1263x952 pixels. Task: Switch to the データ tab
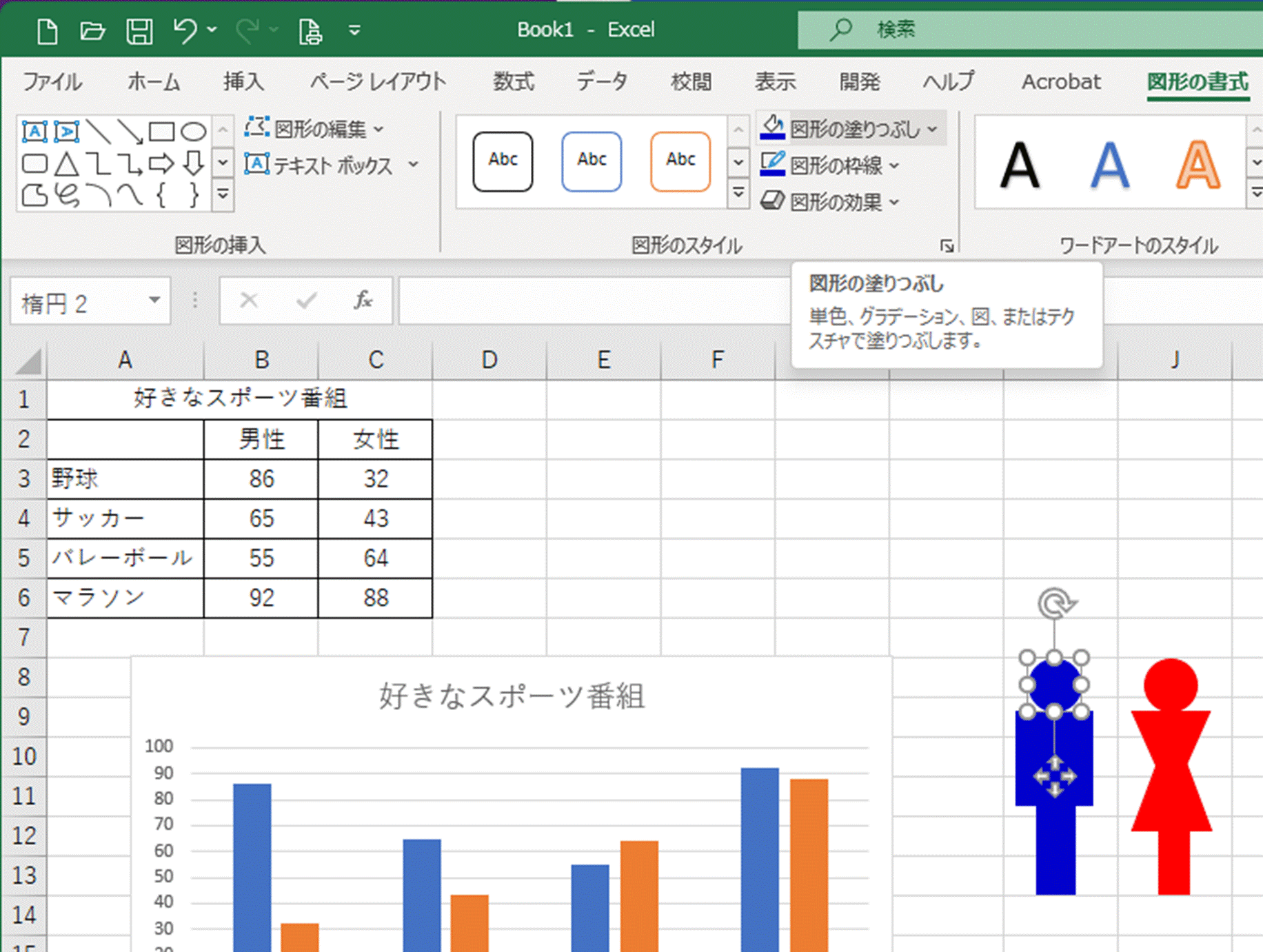coord(602,82)
